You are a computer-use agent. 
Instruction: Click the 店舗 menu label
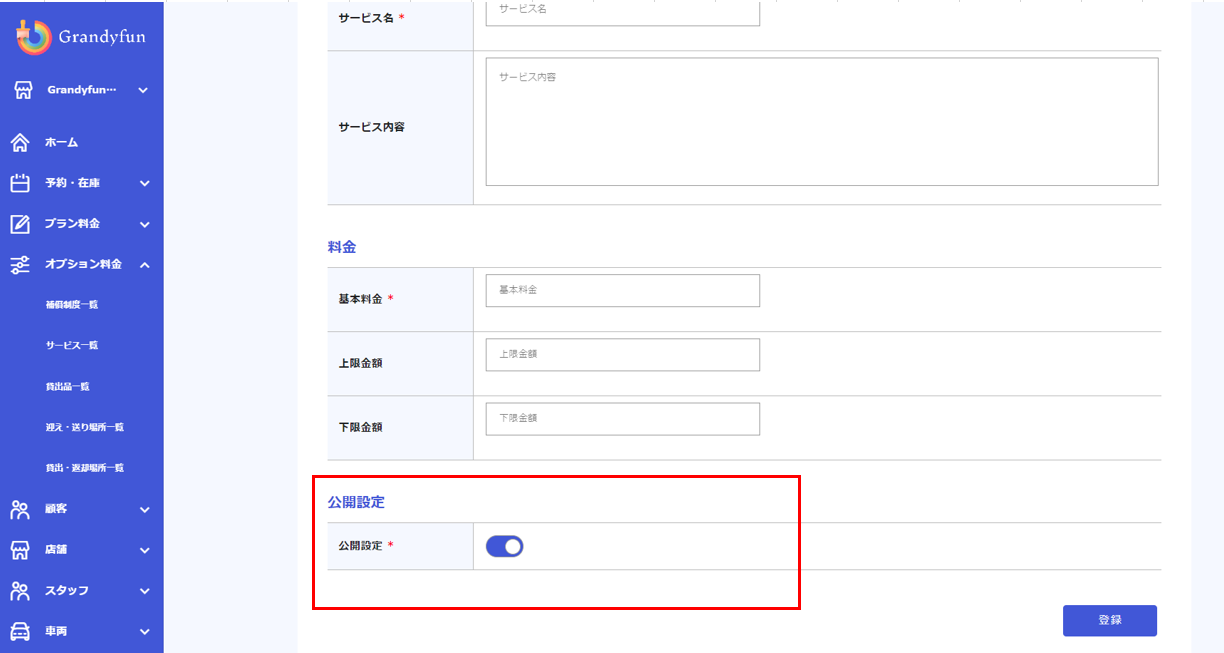pos(56,550)
